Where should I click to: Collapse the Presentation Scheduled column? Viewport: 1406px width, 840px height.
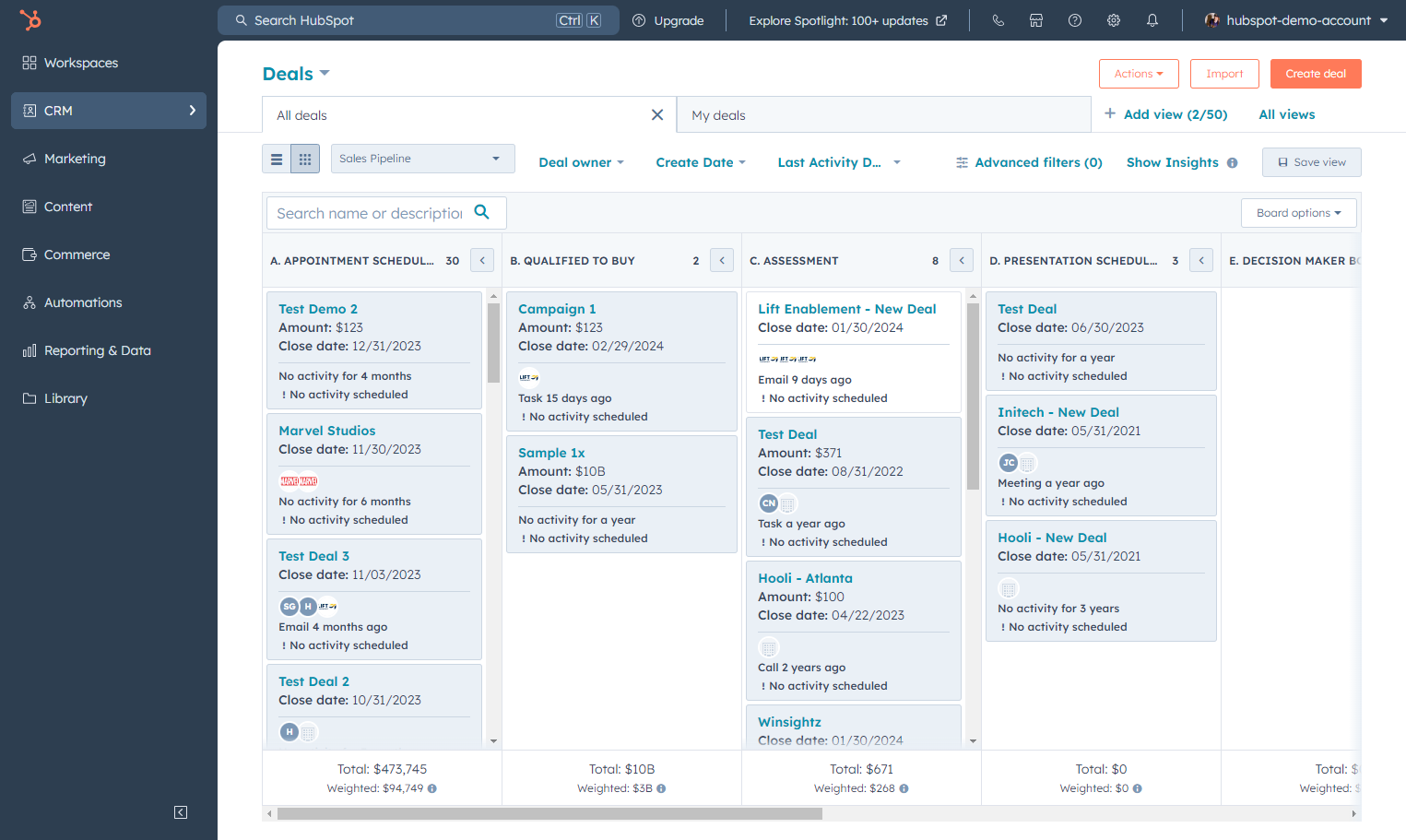1201,261
